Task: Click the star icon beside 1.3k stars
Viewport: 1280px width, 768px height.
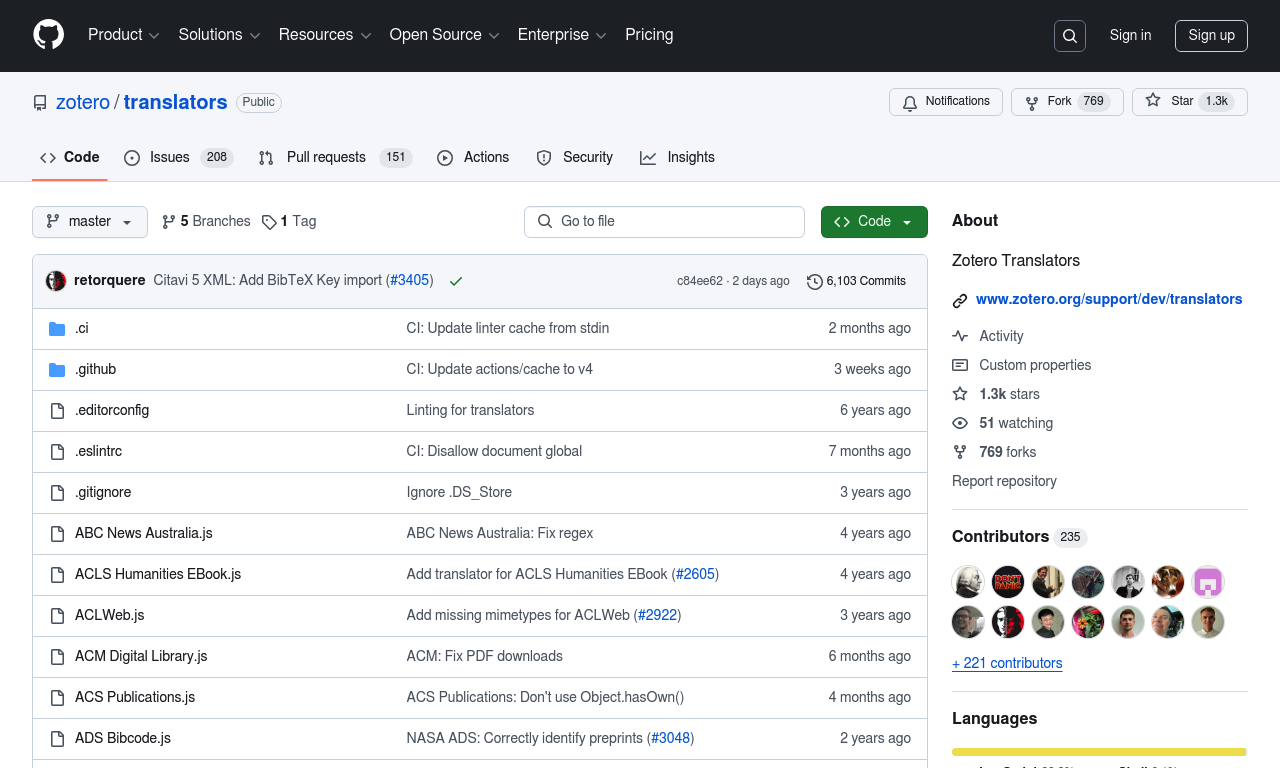Action: (x=960, y=394)
